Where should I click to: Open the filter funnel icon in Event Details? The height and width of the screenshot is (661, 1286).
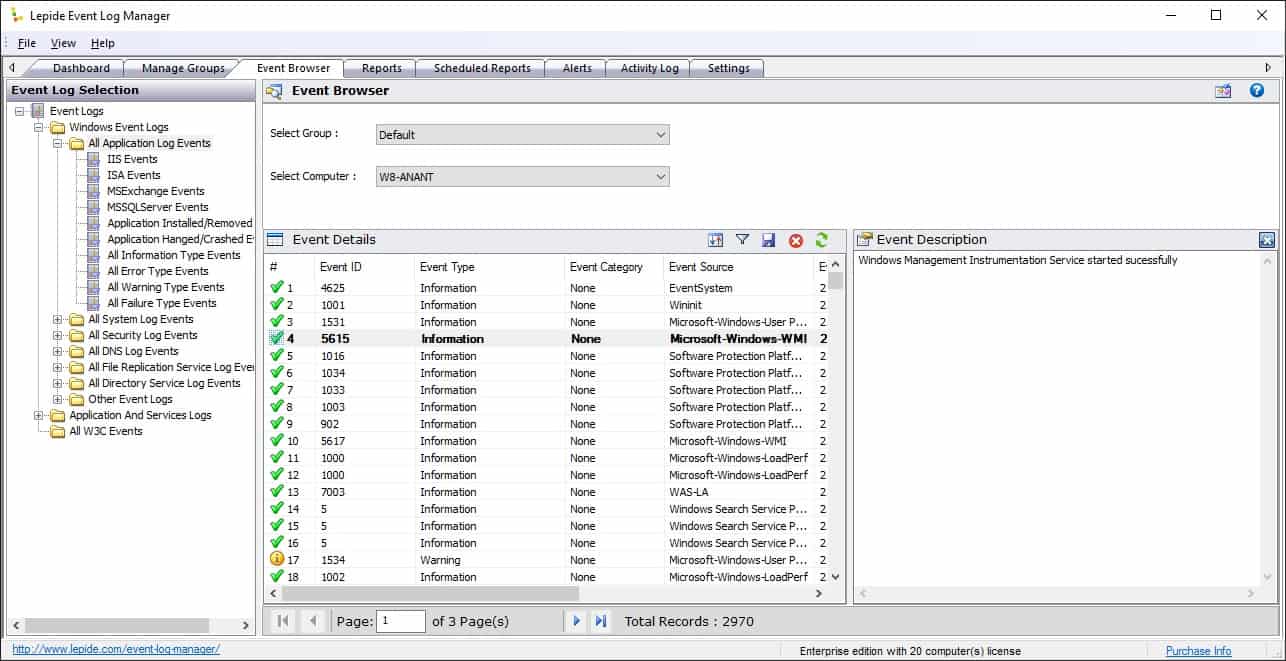pos(742,240)
